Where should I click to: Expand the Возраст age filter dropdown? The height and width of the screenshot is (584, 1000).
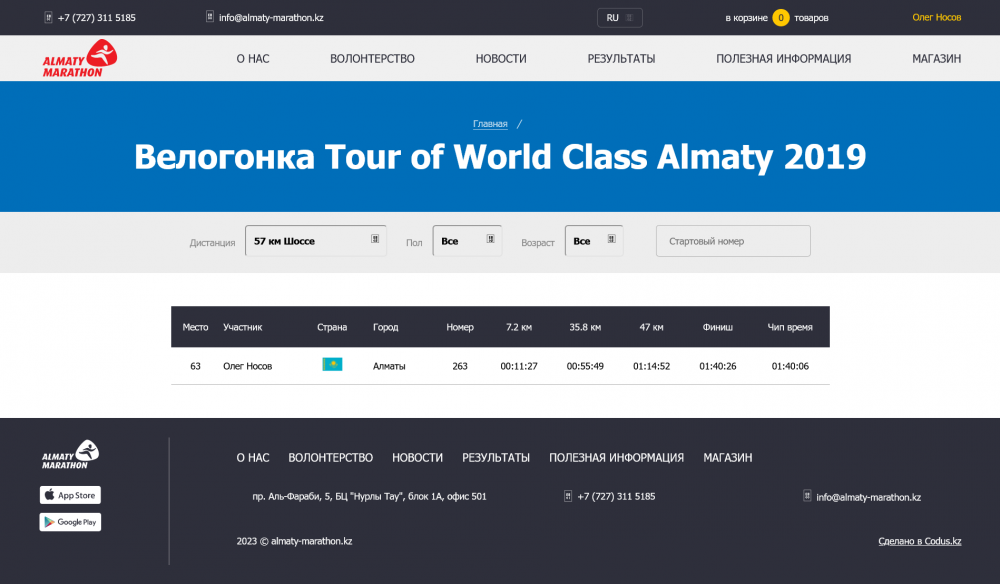click(x=593, y=241)
